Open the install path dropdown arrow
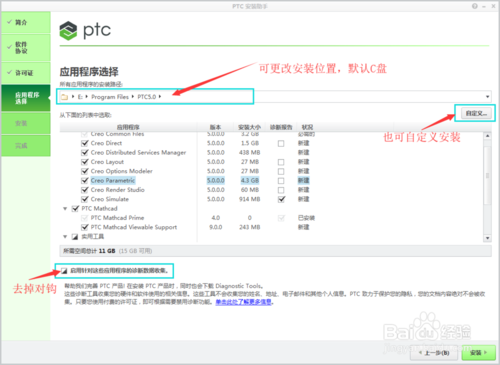This screenshot has width=500, height=365. 487,97
